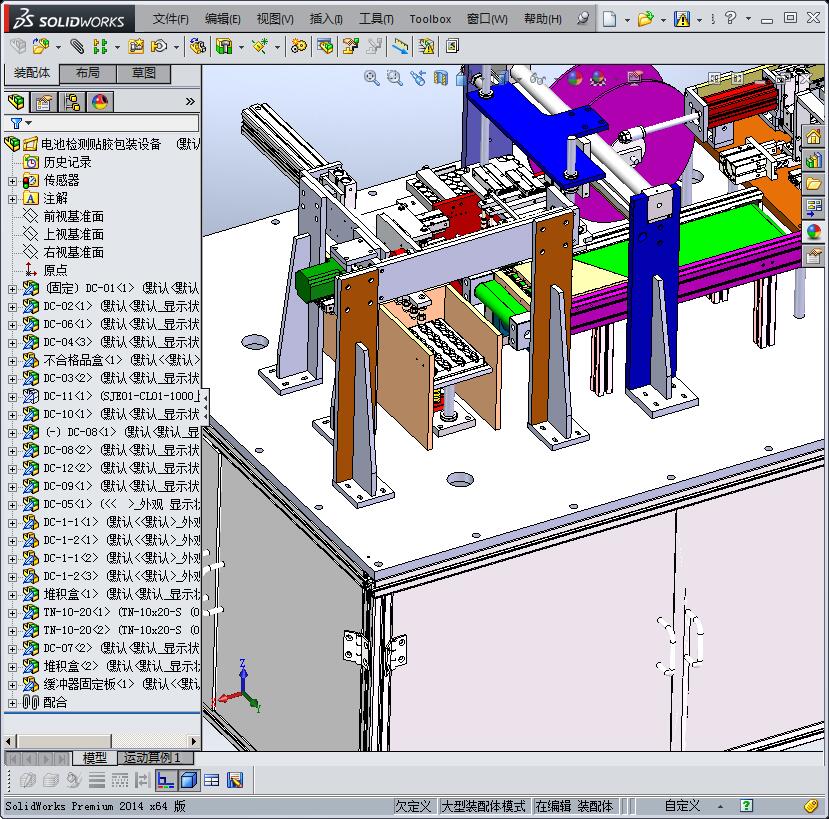This screenshot has width=829, height=819.
Task: Open SolidWorks Resources in task pane
Action: tap(813, 136)
